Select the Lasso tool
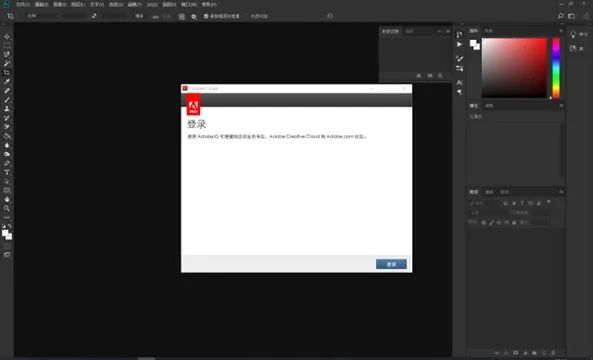 pos(7,54)
